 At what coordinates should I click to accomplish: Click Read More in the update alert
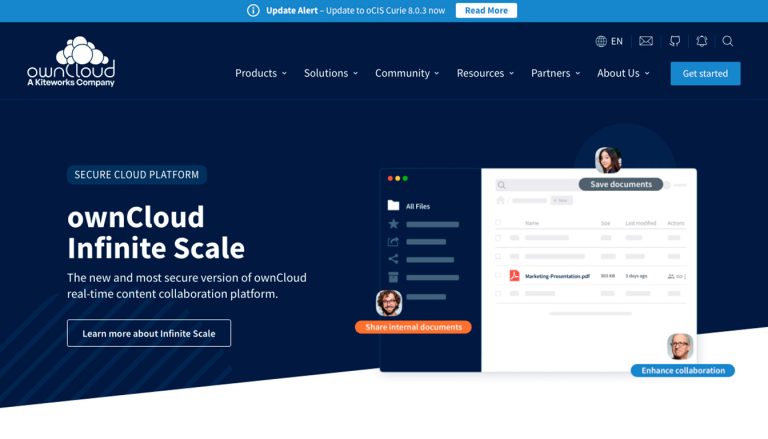(486, 10)
